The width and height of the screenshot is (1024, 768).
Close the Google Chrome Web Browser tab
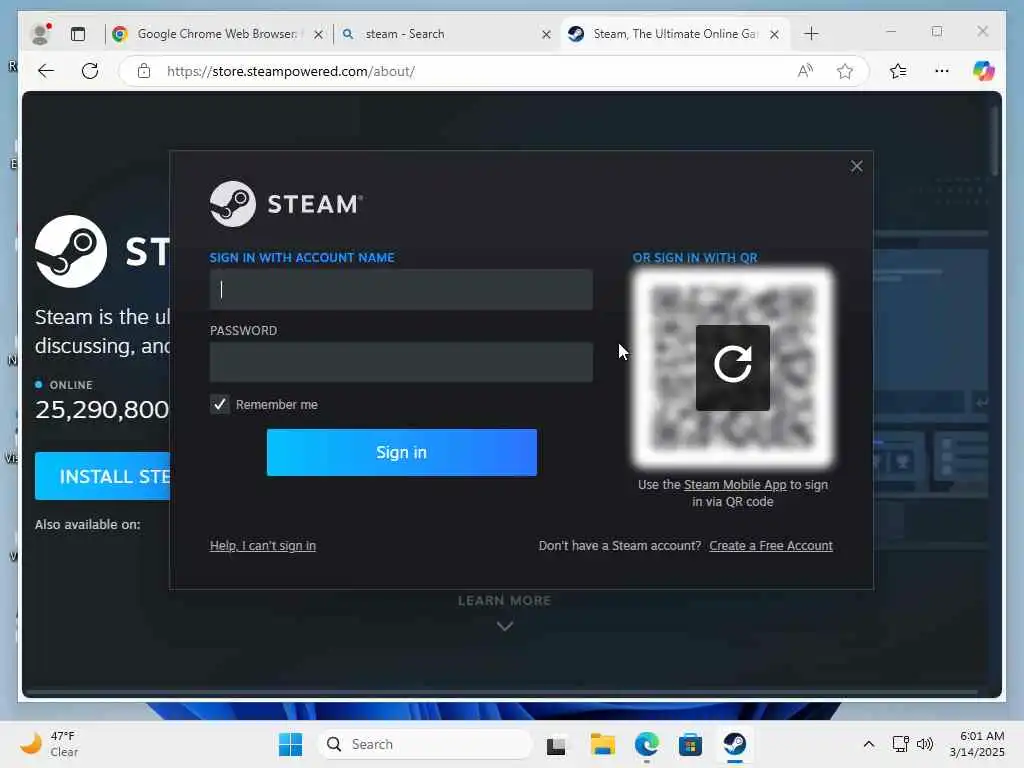point(318,35)
